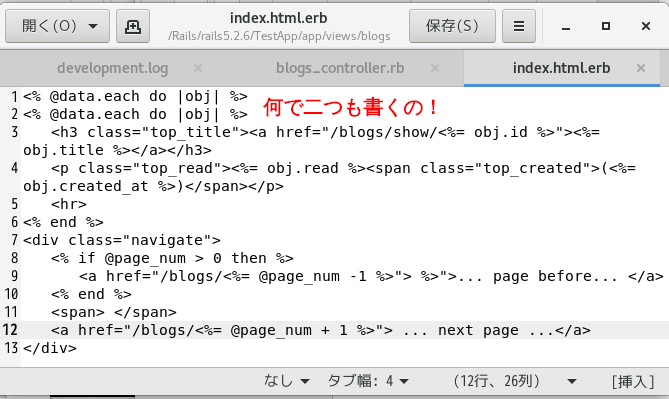Click line 2 duplicate '@data.each' statement
The image size is (669, 399).
(135, 114)
